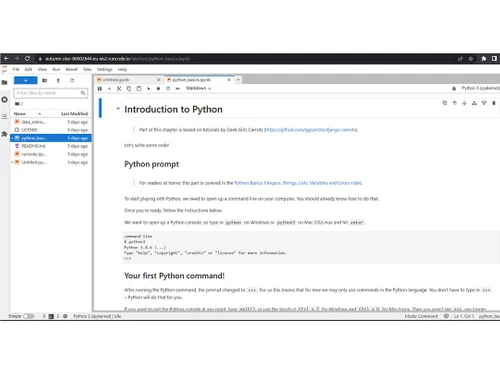
Task: Click the Python 3 (ipykernel) kernel name in toolbar
Action: (x=480, y=88)
